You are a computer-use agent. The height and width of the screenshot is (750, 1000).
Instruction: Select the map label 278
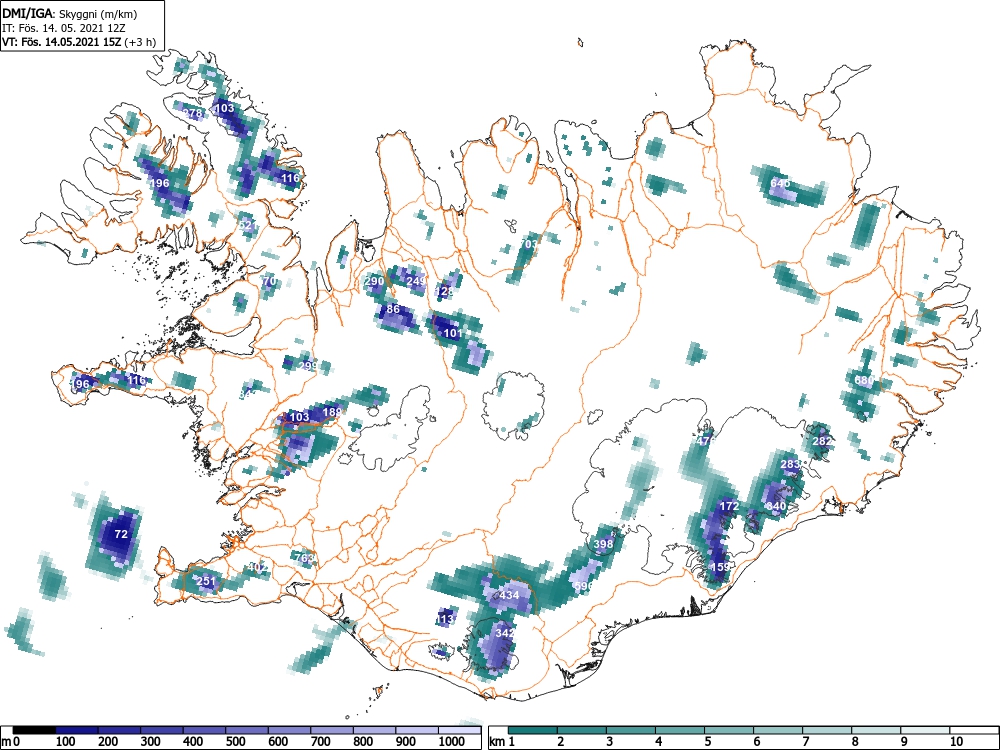[x=193, y=114]
